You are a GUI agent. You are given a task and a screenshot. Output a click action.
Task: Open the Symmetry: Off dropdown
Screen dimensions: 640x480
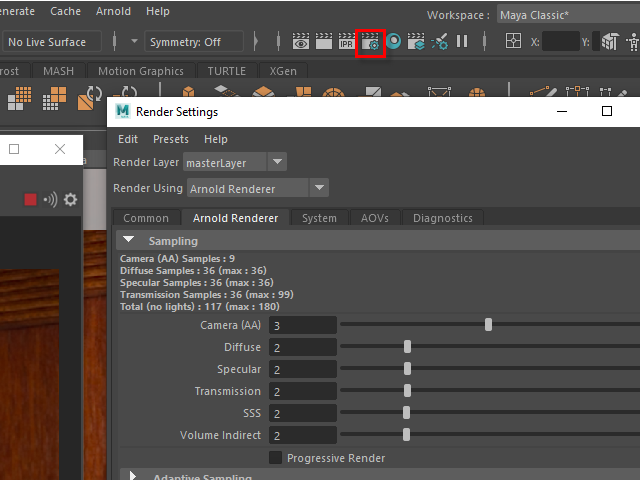point(194,42)
